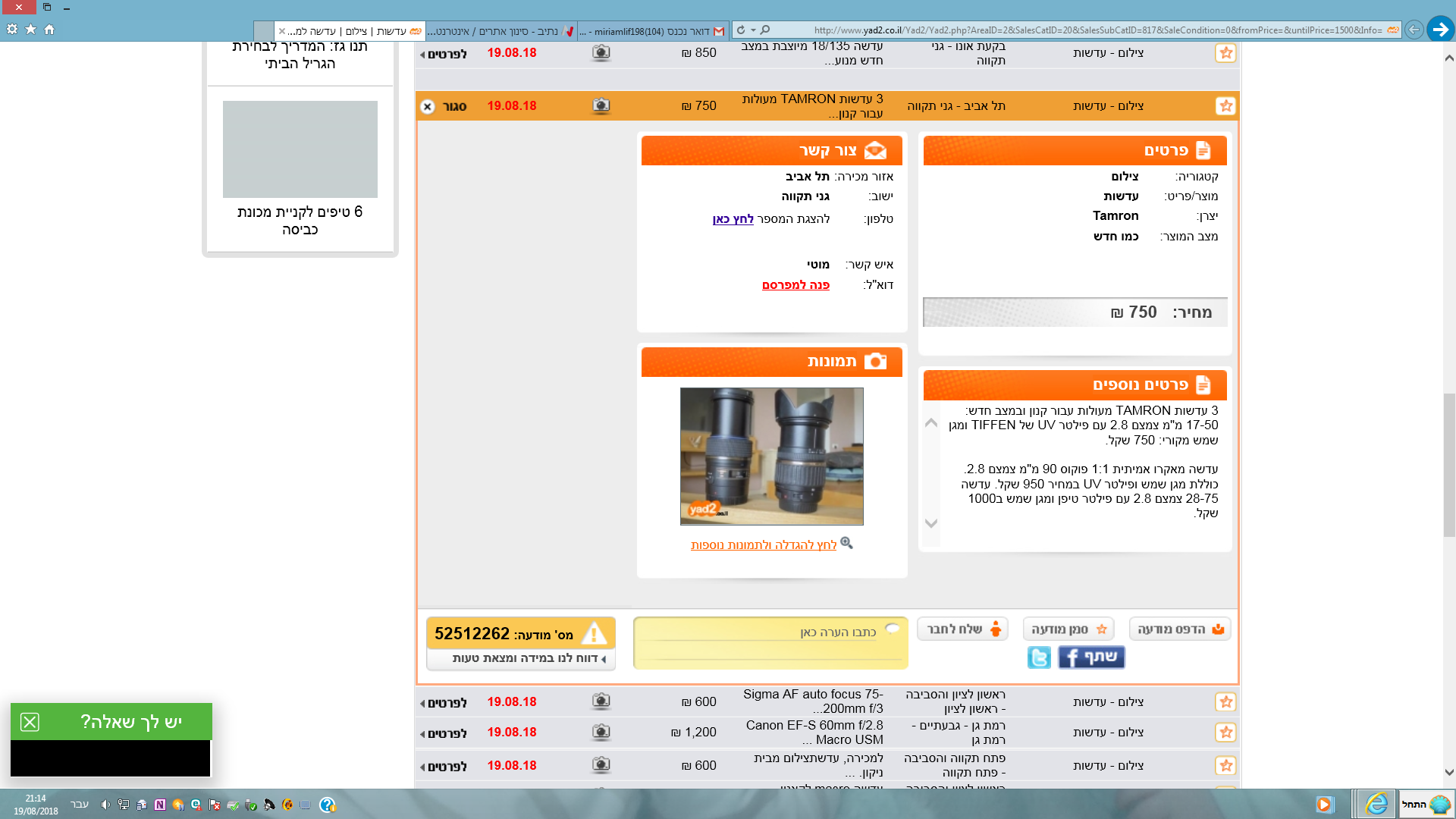The image size is (1456, 819).
Task: Click the Twitter share icon
Action: click(x=1039, y=657)
